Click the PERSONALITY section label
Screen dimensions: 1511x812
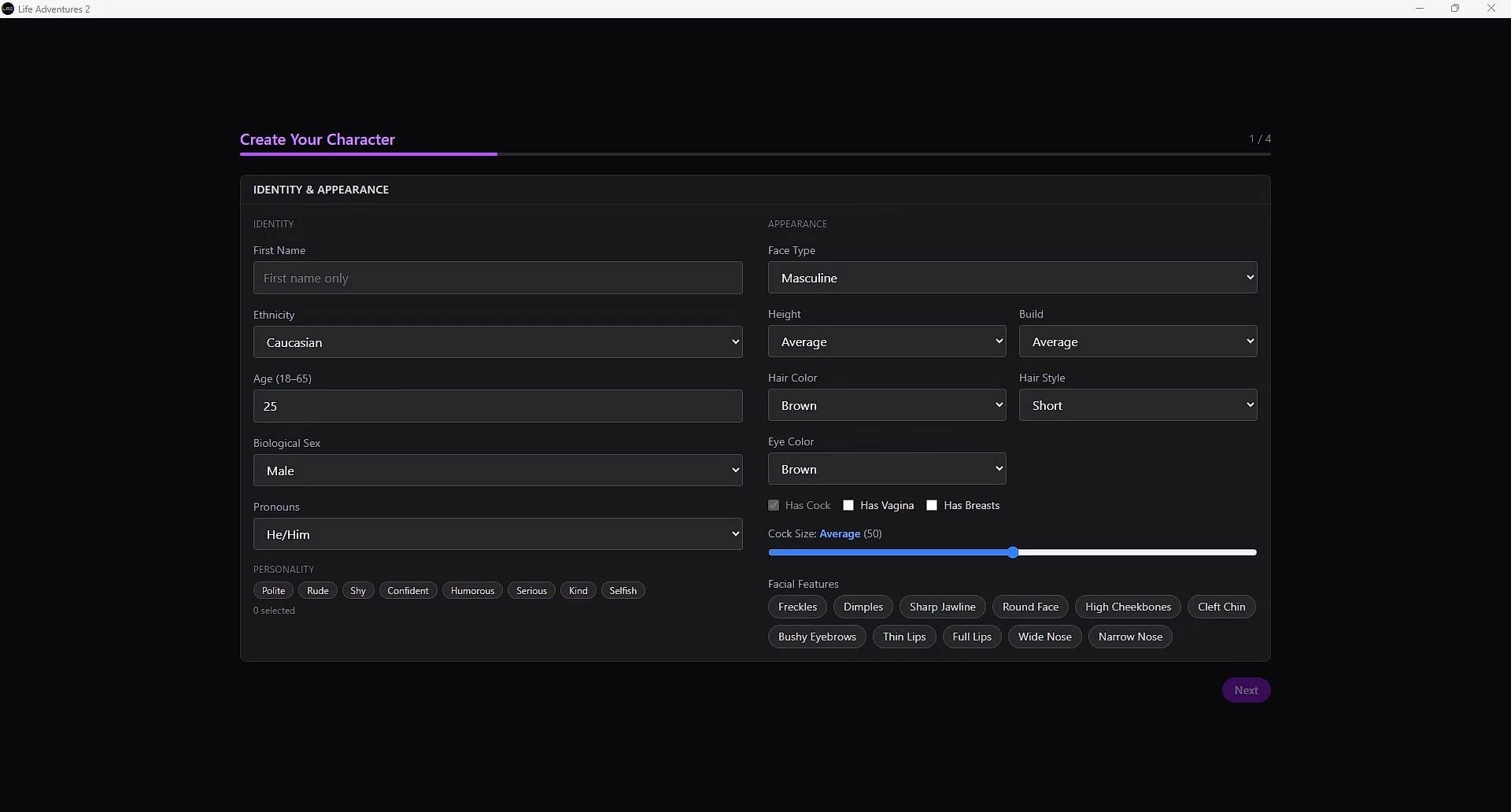pyautogui.click(x=283, y=569)
